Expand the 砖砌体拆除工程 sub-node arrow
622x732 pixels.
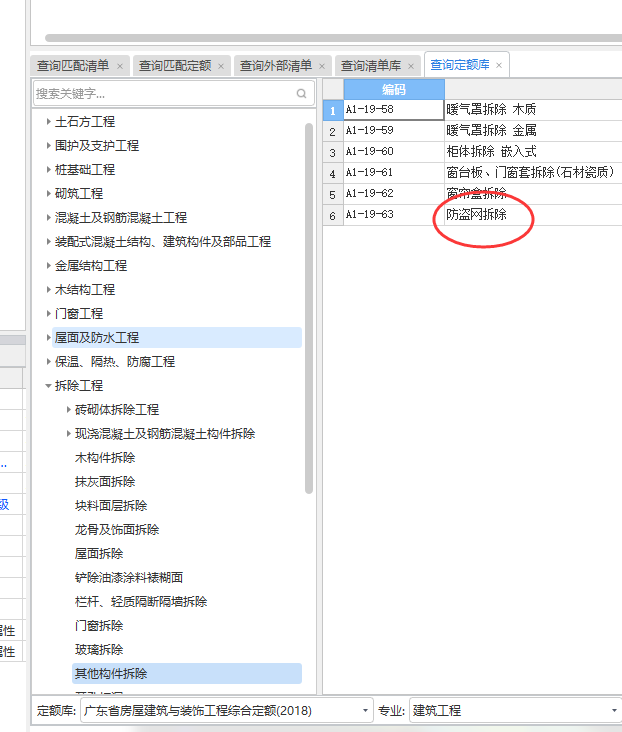point(69,409)
